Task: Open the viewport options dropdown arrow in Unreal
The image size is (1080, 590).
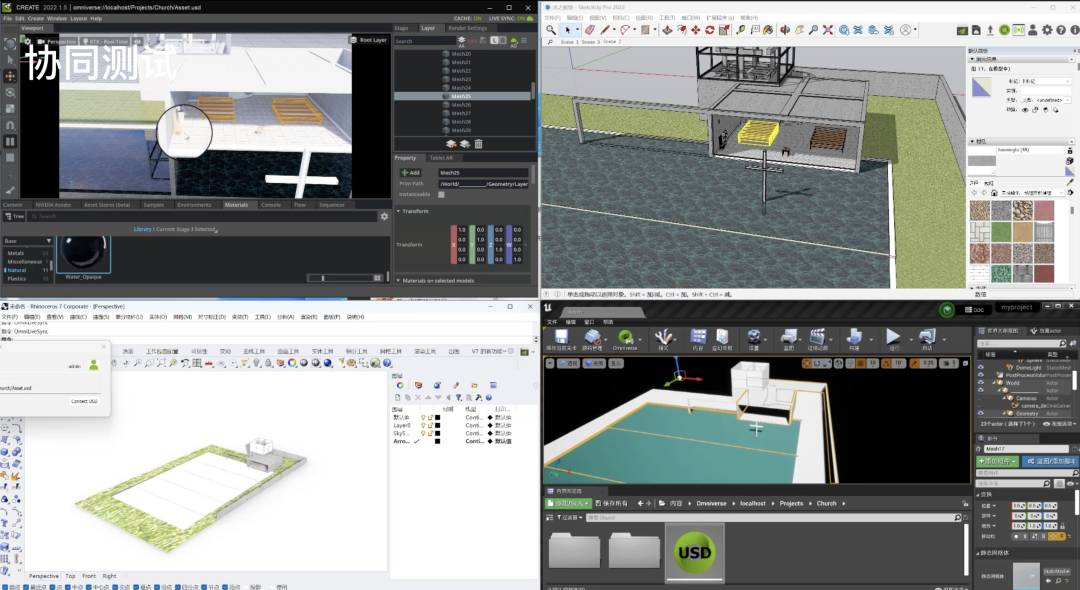Action: pyautogui.click(x=550, y=363)
